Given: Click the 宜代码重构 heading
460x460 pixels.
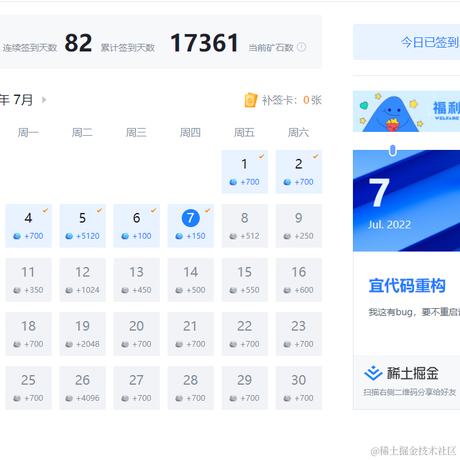Looking at the screenshot, I should pyautogui.click(x=407, y=286).
